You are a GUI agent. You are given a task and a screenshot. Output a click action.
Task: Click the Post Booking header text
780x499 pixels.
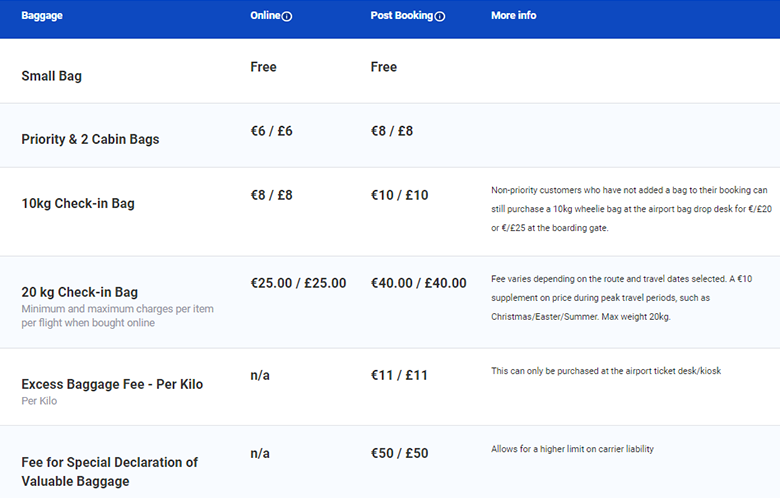pyautogui.click(x=402, y=16)
